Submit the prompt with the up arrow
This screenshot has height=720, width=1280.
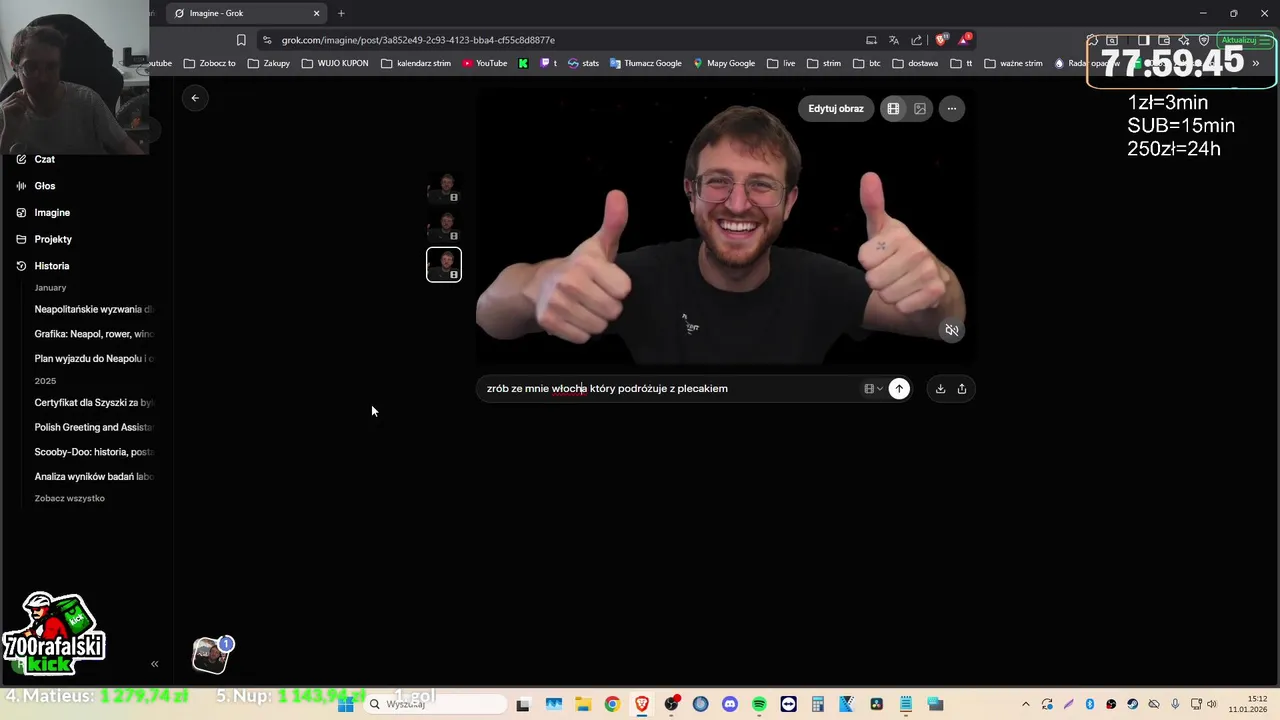899,389
